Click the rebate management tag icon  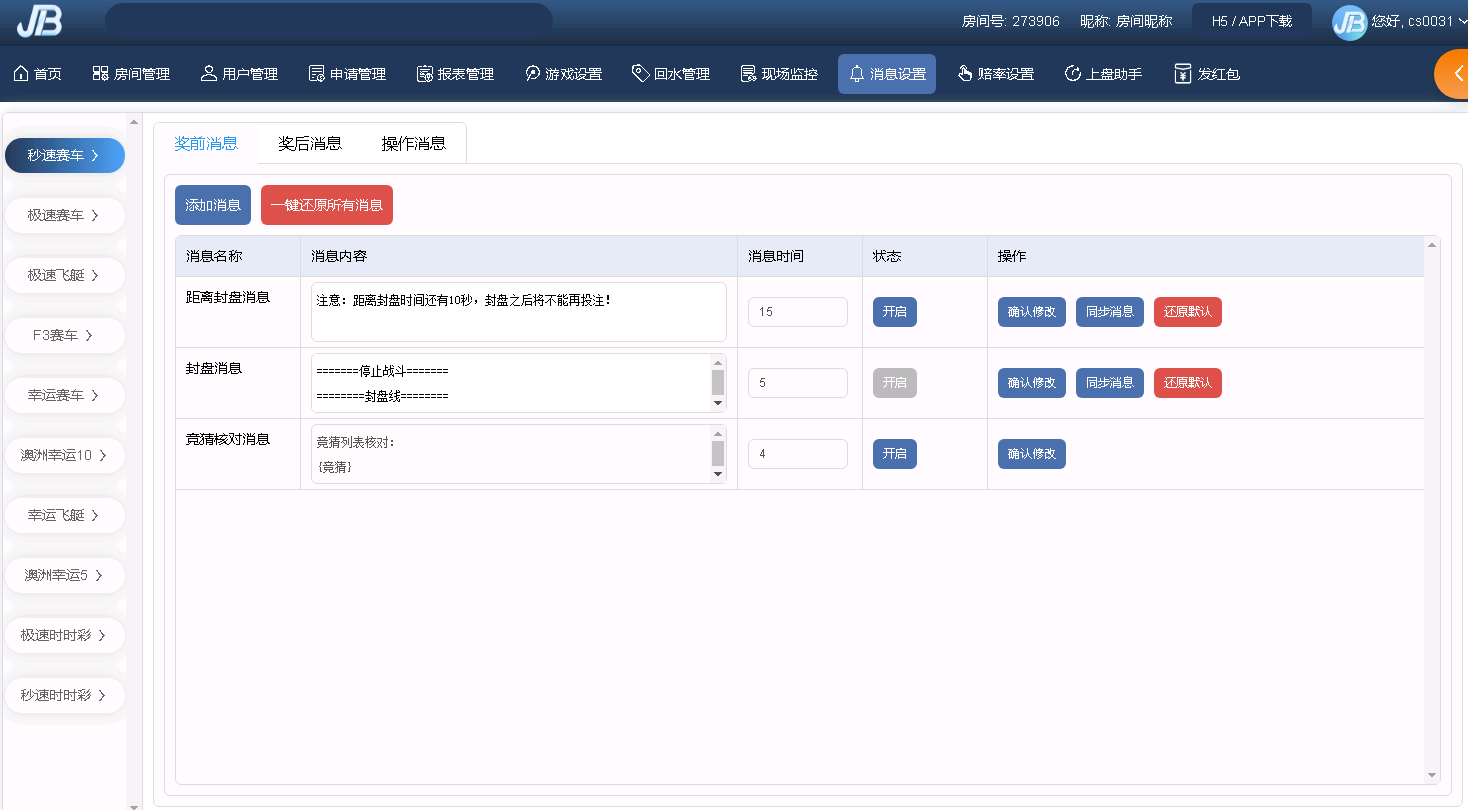(641, 74)
